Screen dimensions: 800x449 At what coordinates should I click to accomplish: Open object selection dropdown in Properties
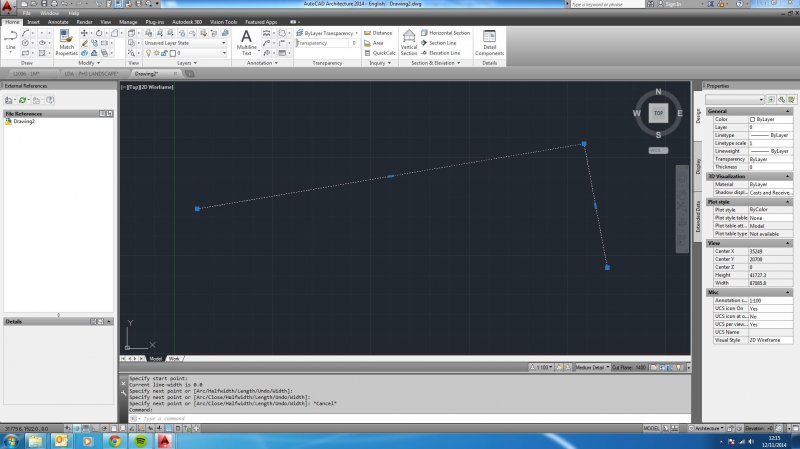click(x=735, y=99)
